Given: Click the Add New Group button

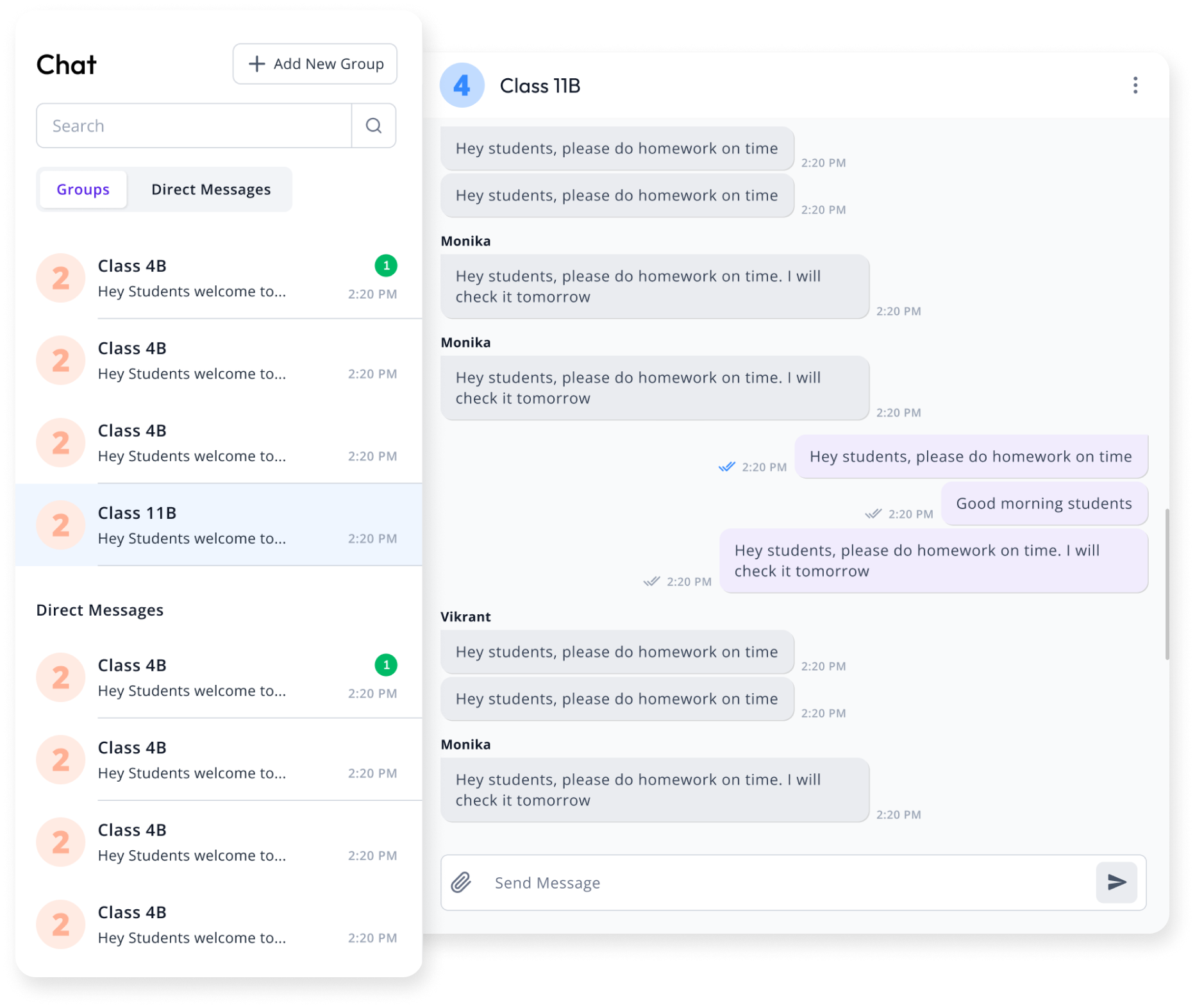Looking at the screenshot, I should (x=315, y=64).
